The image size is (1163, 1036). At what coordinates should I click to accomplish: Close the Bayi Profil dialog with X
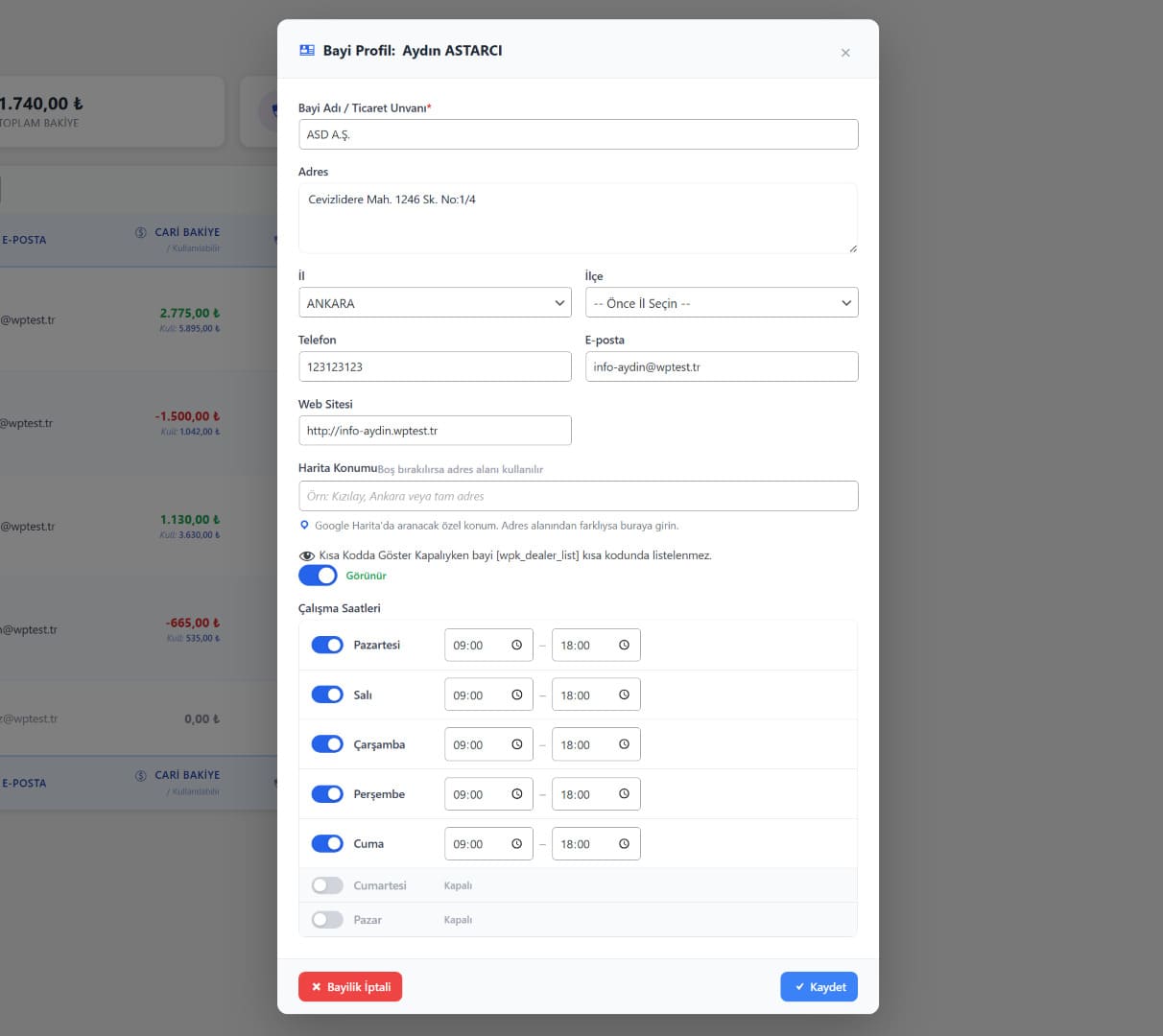point(845,53)
